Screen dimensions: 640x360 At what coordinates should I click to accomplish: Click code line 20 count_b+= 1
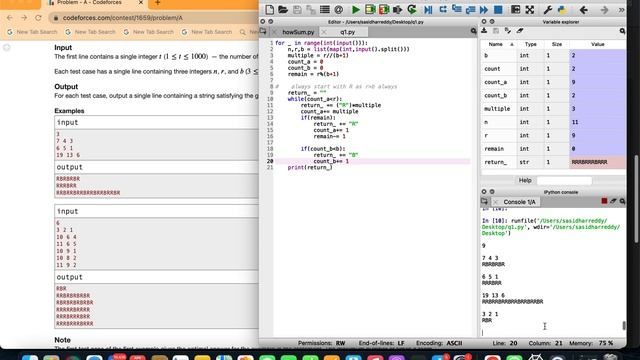click(x=331, y=161)
